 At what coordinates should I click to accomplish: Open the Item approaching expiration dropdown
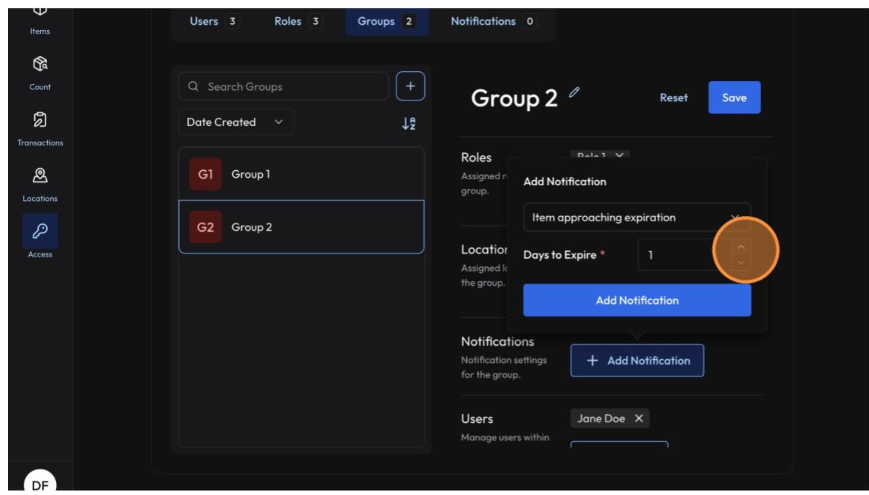pyautogui.click(x=637, y=217)
